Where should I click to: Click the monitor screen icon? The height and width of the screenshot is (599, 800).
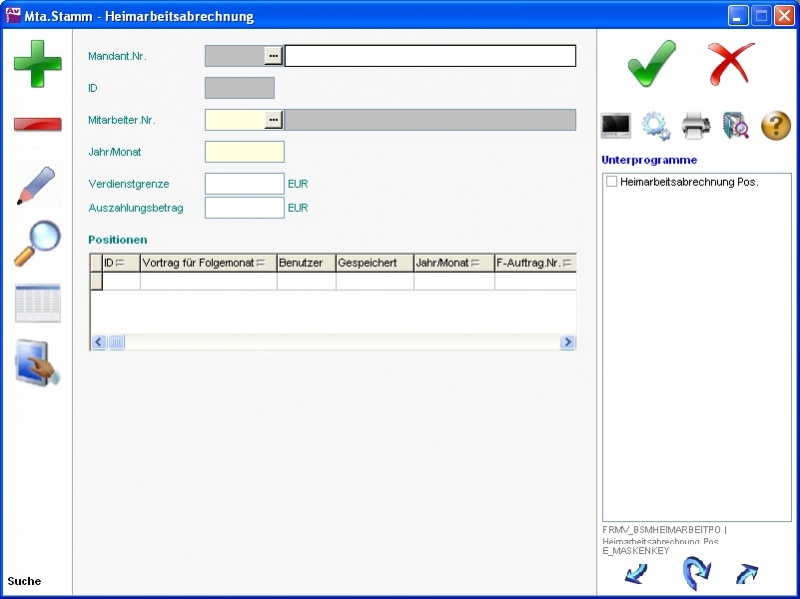[616, 126]
